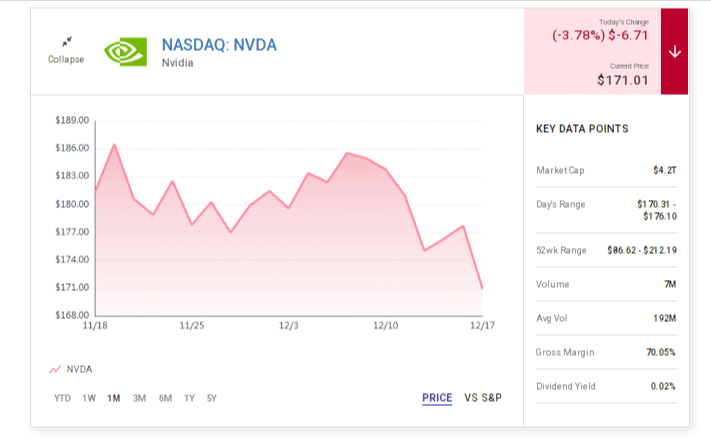This screenshot has height=439, width=711.
Task: Collapse the stock widget using the arrows icon
Action: [x=67, y=42]
